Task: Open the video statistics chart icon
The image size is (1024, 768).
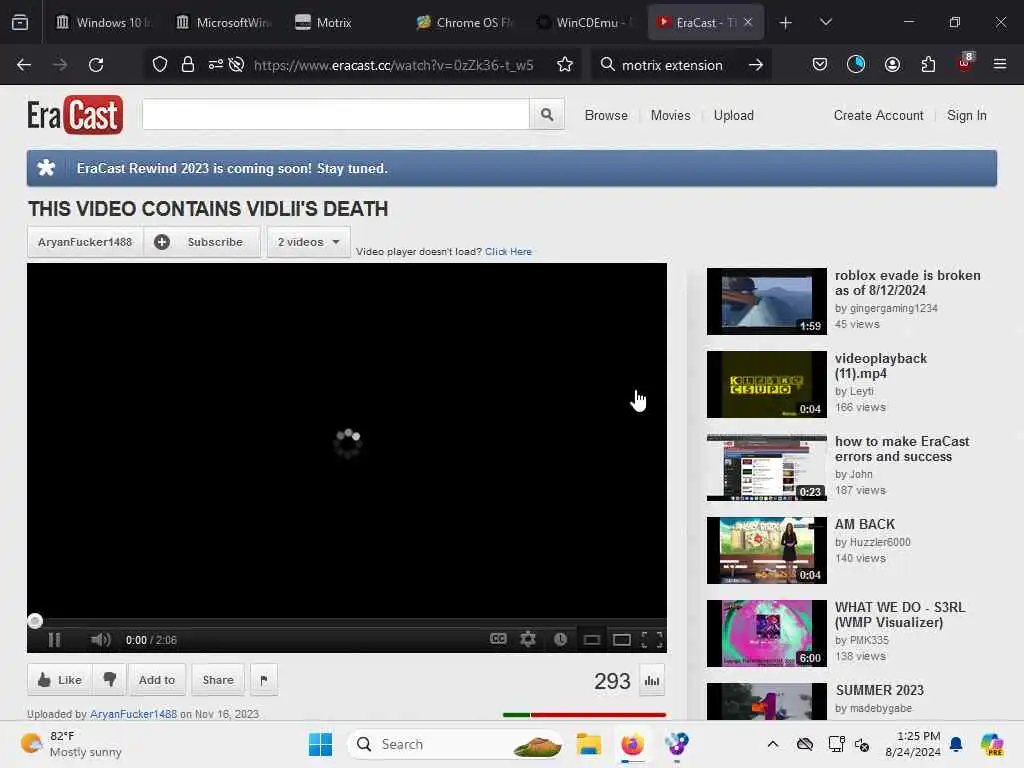Action: point(652,680)
